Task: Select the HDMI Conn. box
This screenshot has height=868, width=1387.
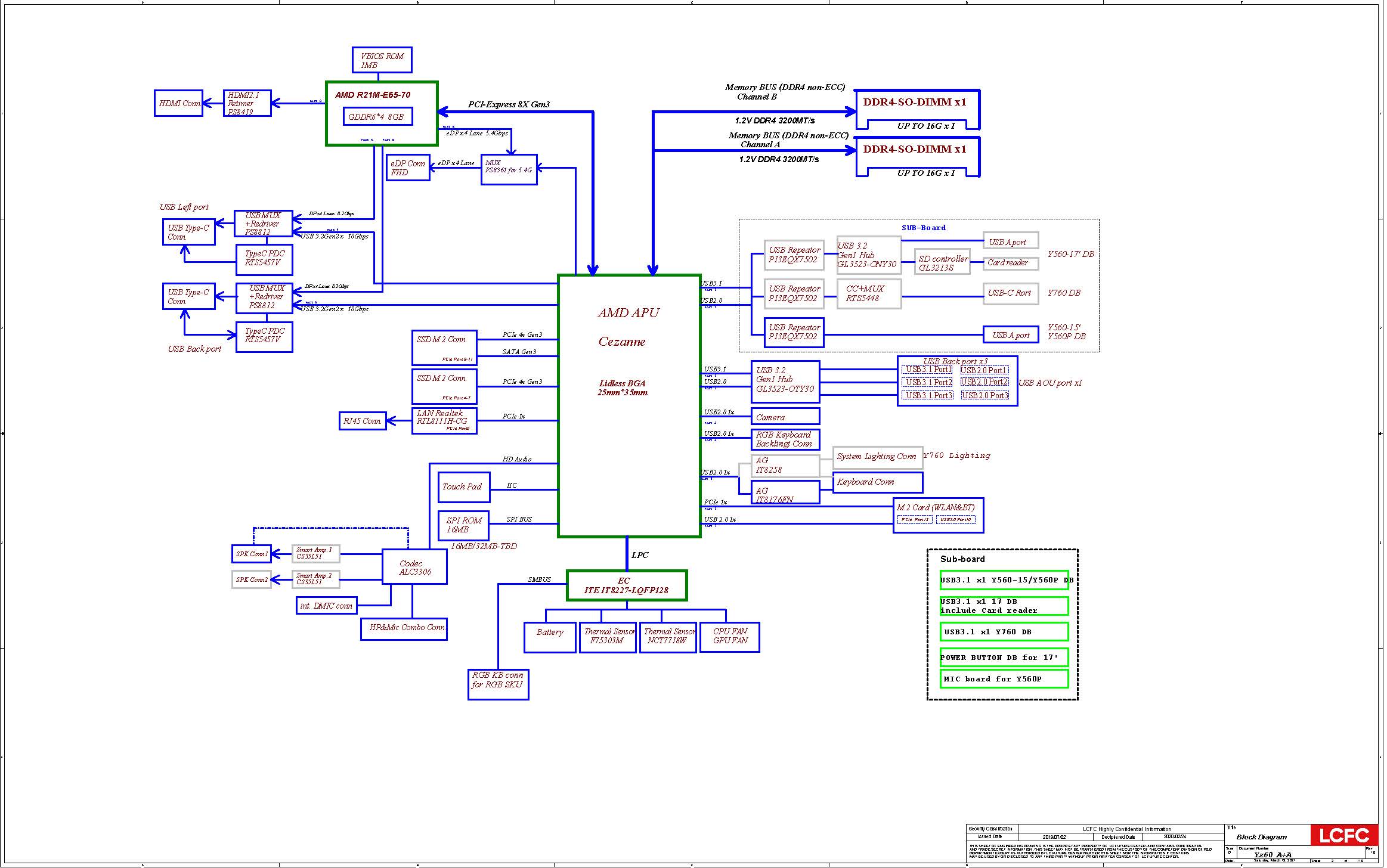Action: [178, 103]
